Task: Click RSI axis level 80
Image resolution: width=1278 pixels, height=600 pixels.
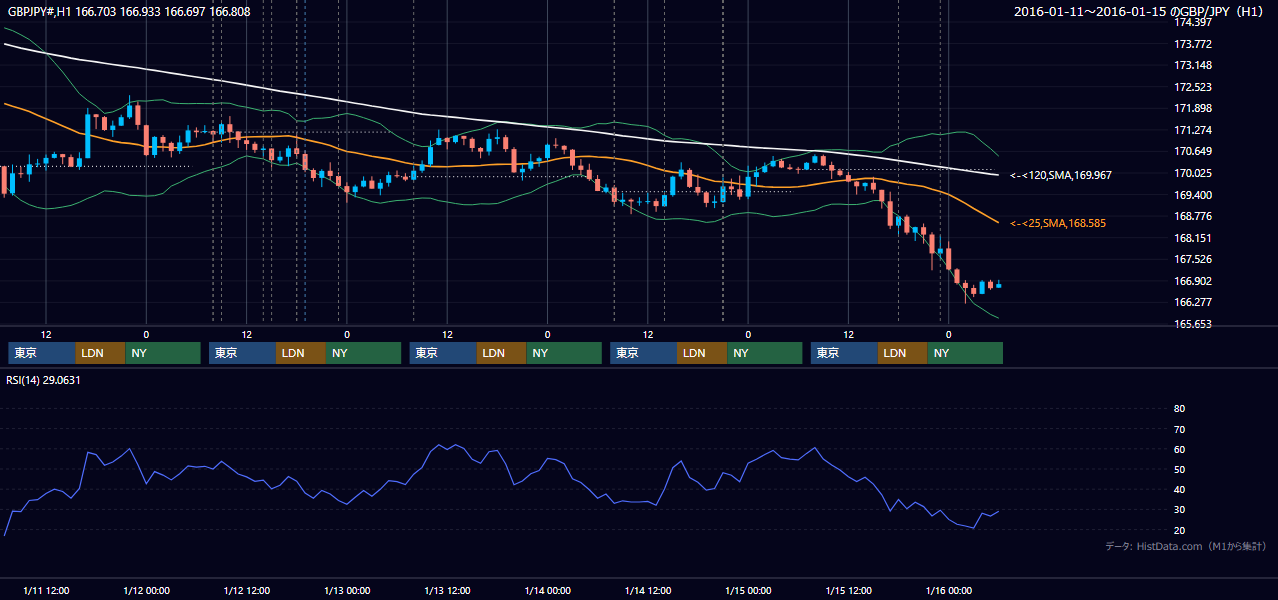Action: [1179, 409]
